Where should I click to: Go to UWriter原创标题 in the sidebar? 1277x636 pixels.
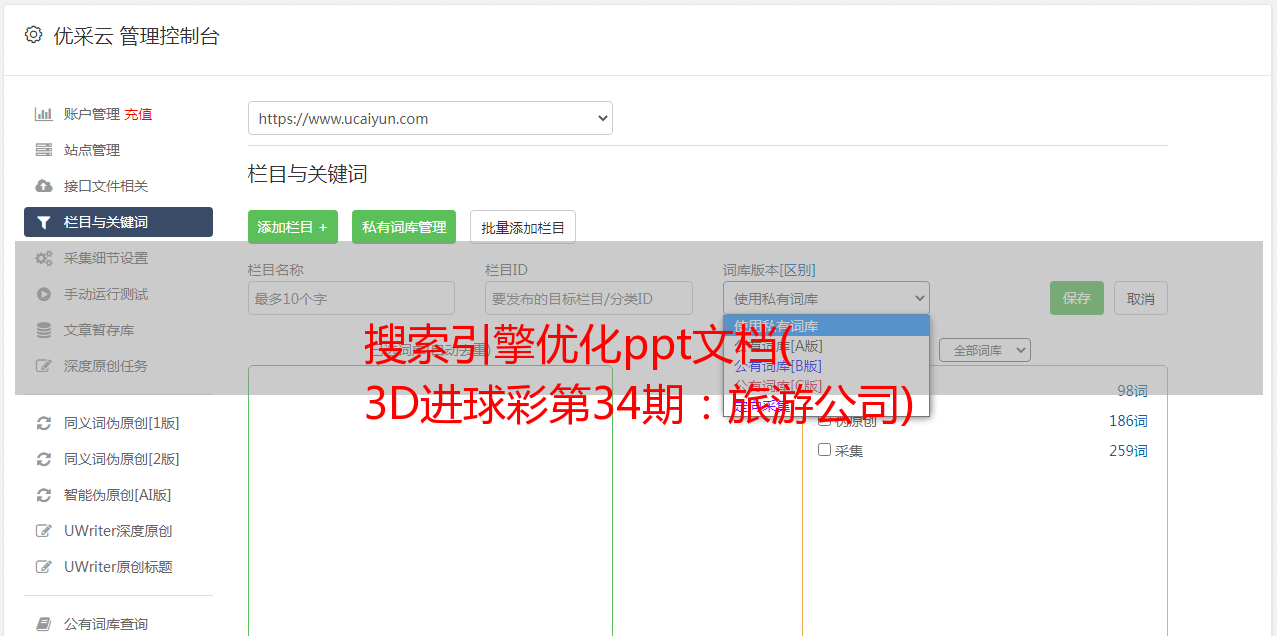(119, 567)
